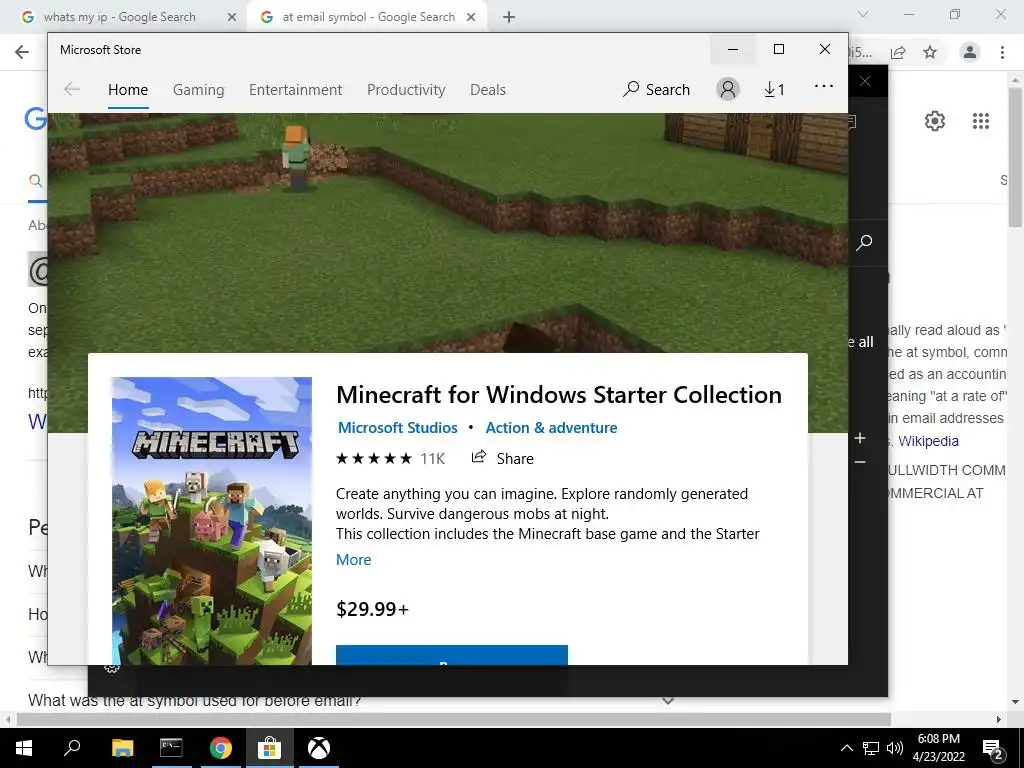Open Store more options ellipsis
The image size is (1024, 768).
click(824, 86)
